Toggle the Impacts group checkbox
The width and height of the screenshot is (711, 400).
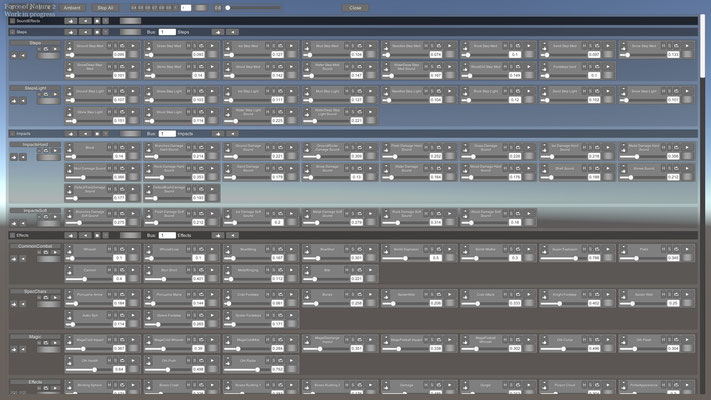pyautogui.click(x=13, y=134)
